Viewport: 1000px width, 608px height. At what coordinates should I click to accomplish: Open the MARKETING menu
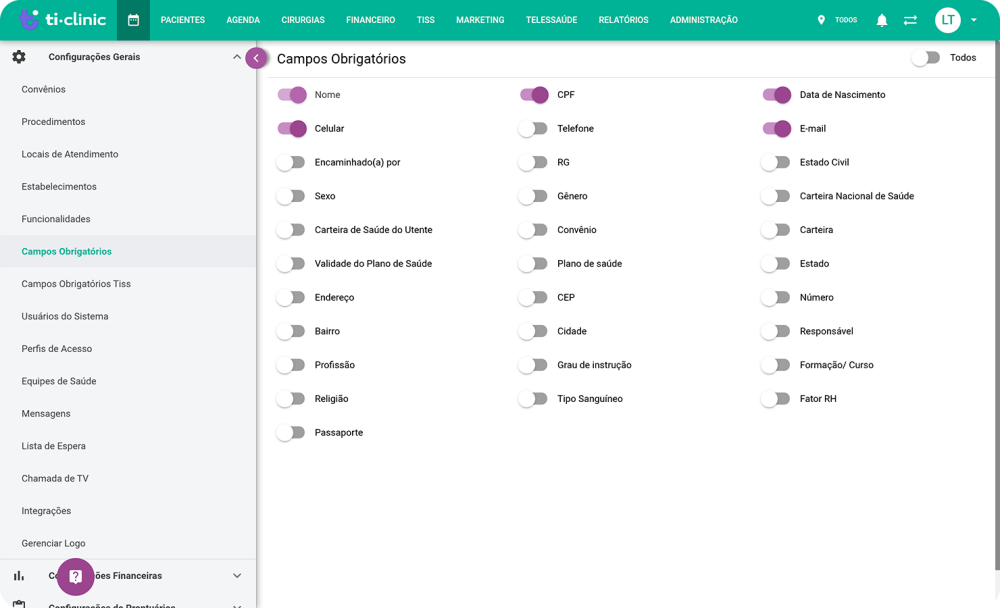point(480,20)
